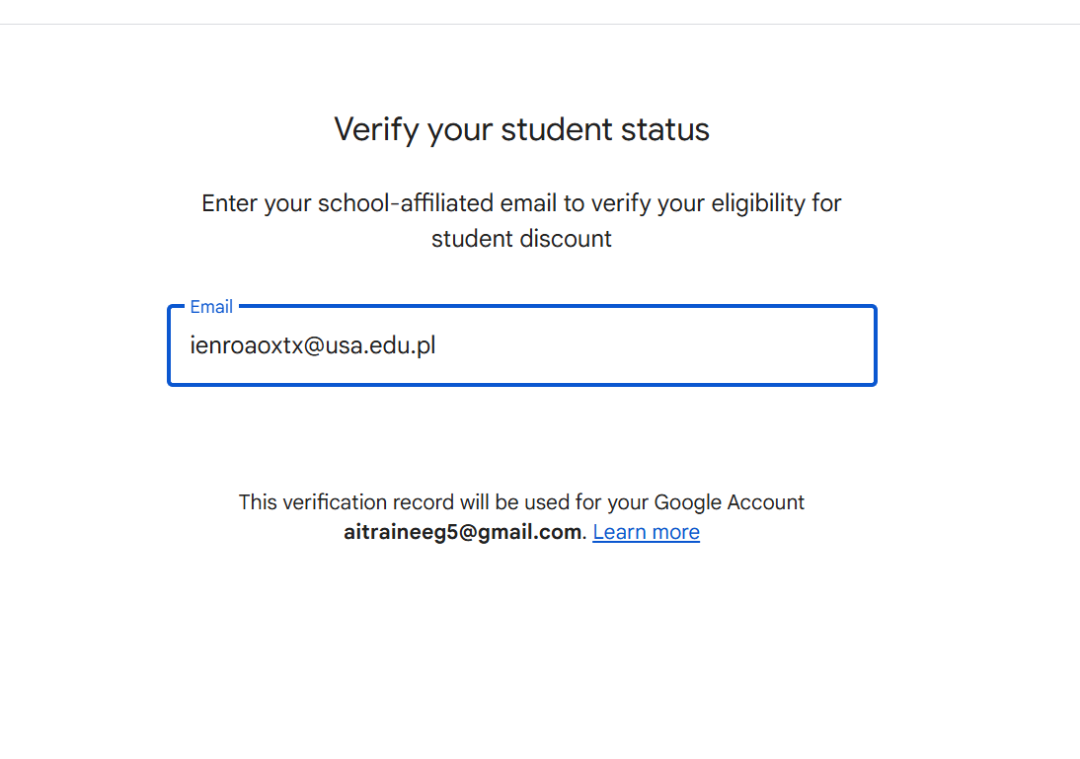1080x759 pixels.
Task: Click the 'student discount' text line
Action: pyautogui.click(x=521, y=239)
